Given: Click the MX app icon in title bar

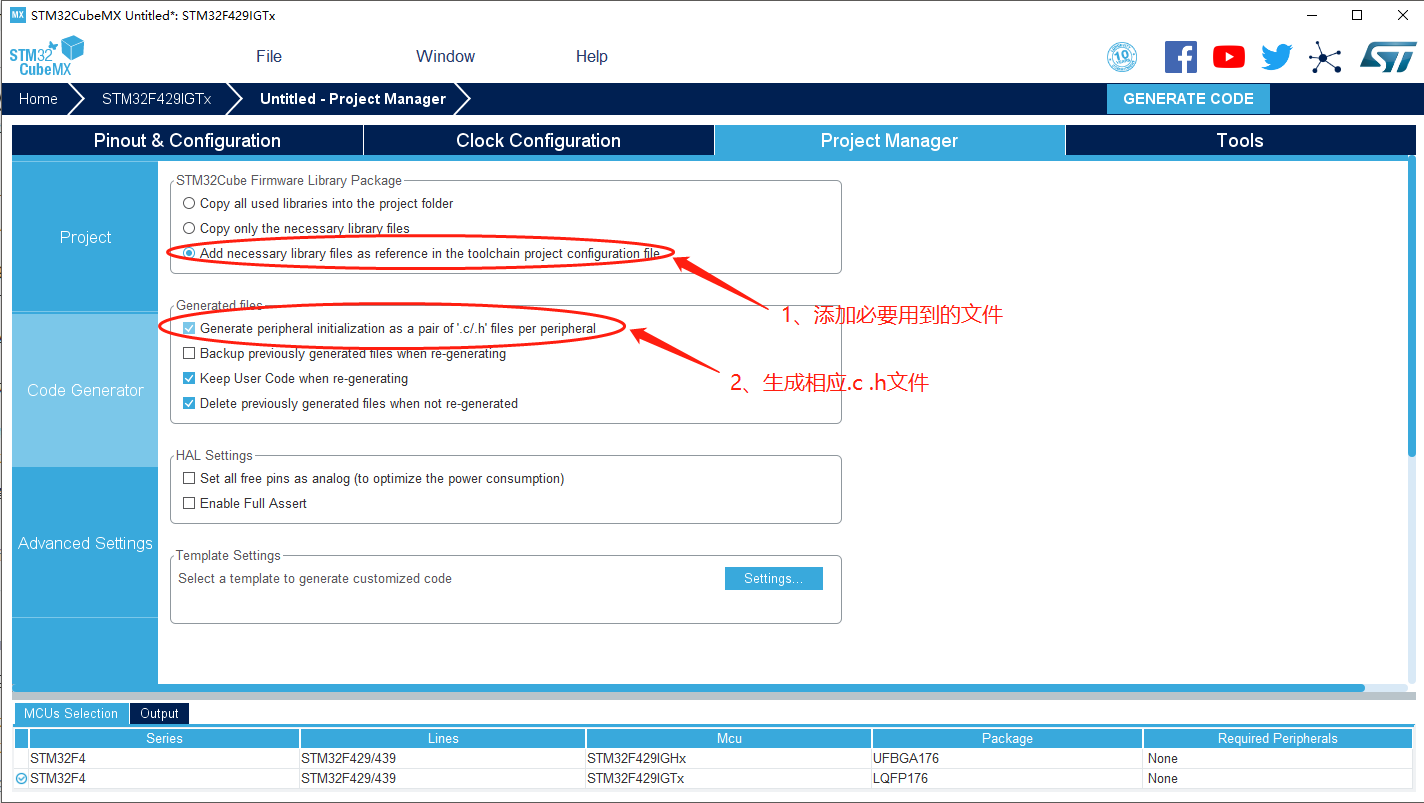Looking at the screenshot, I should 17,15.
